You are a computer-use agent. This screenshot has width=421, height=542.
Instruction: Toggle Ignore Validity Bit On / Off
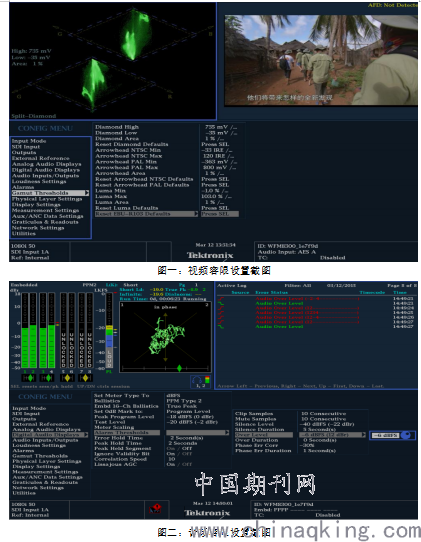click(x=179, y=454)
